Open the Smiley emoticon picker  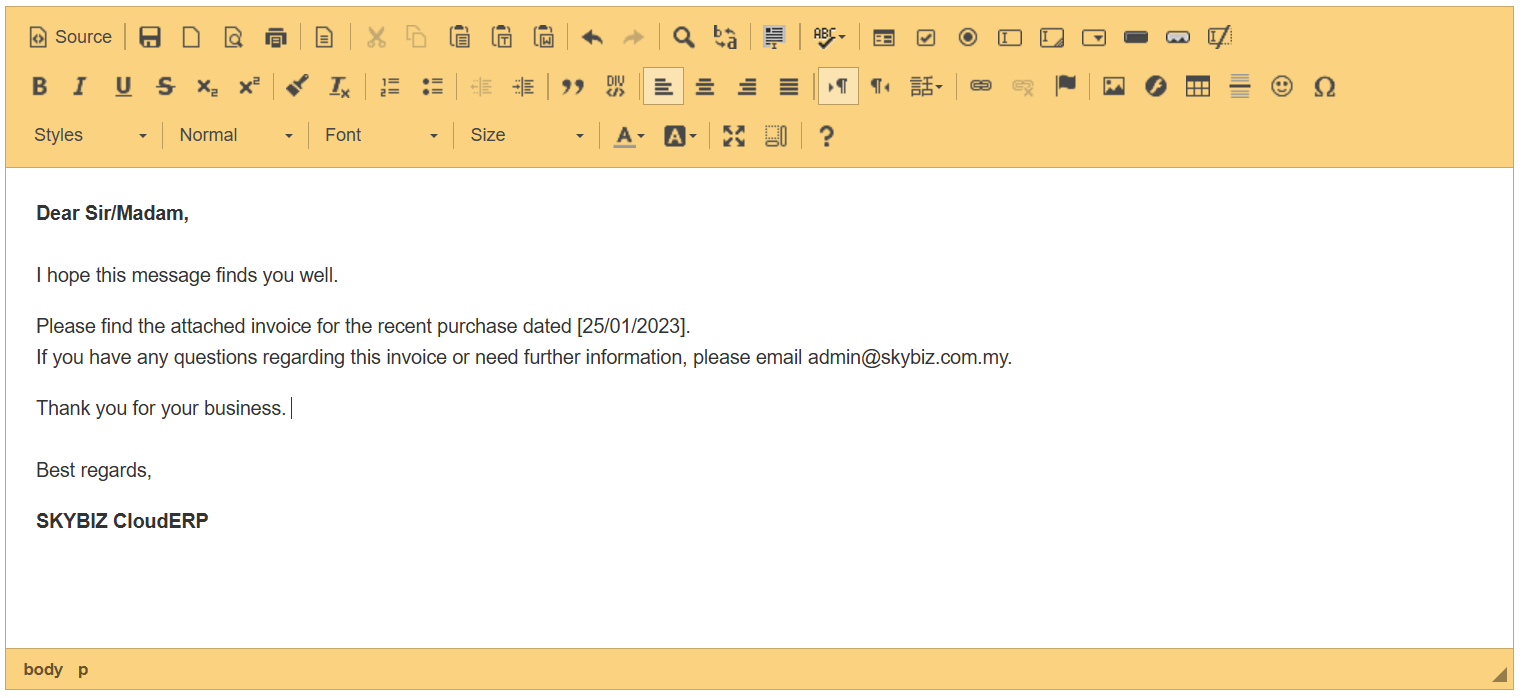1282,87
